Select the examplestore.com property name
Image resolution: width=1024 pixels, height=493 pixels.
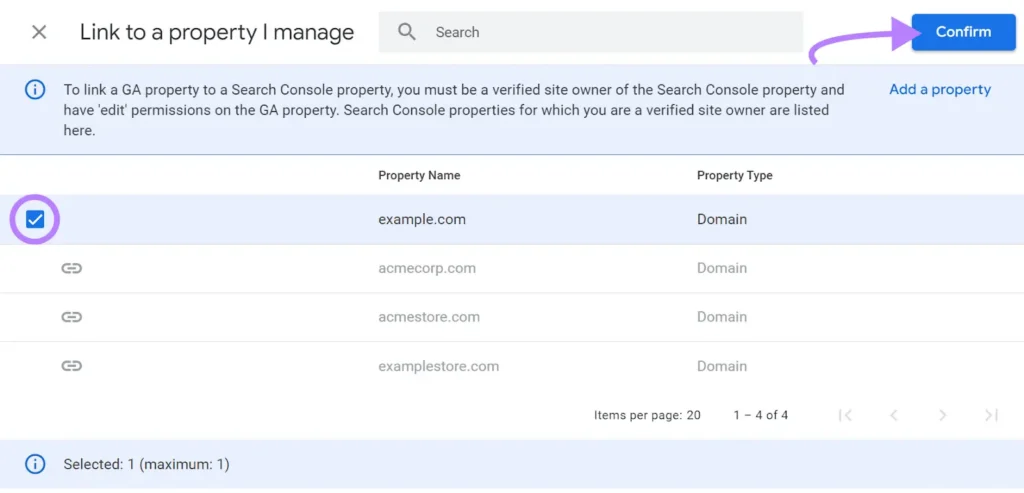coord(438,366)
